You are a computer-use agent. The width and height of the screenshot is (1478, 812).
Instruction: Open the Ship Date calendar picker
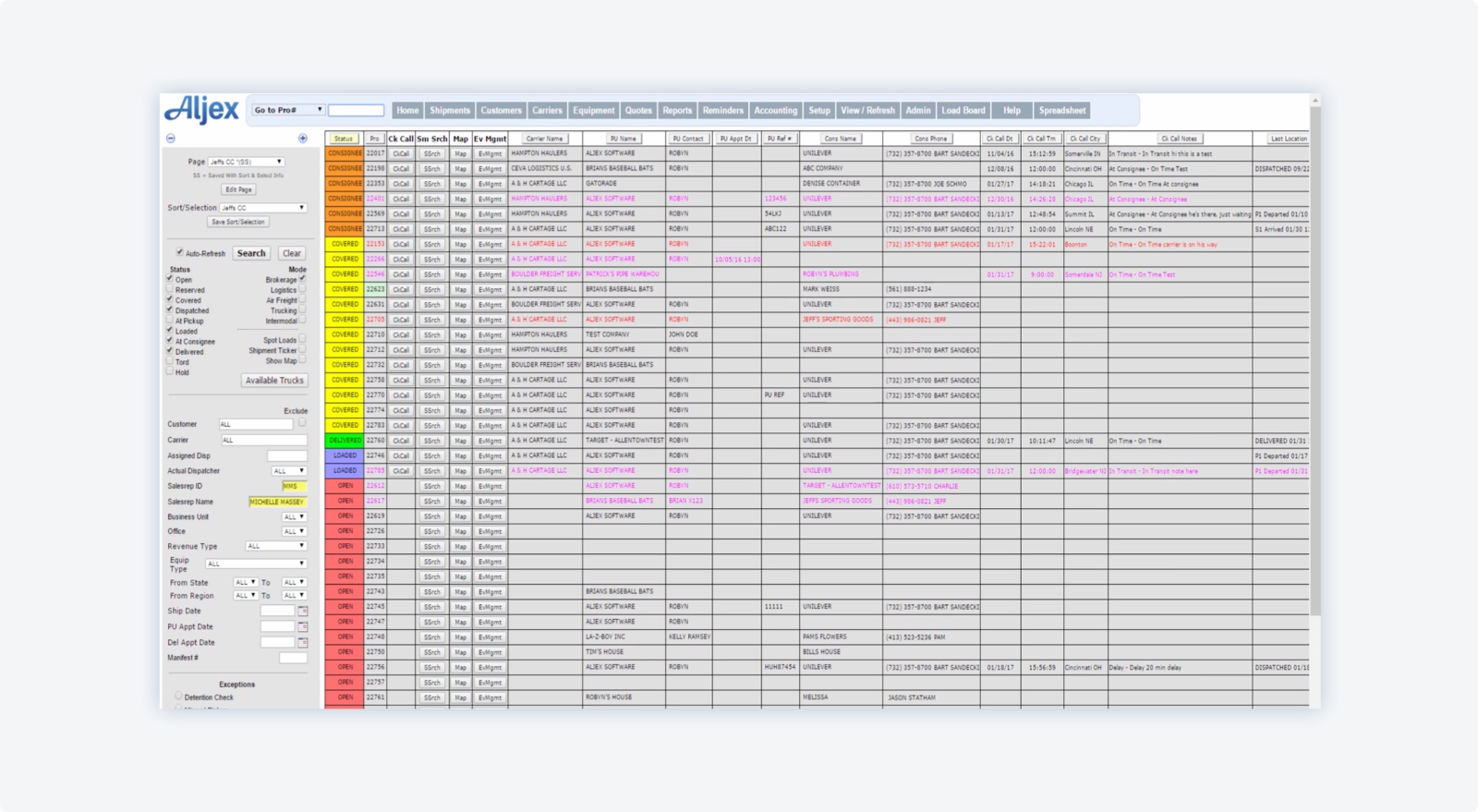tap(302, 612)
